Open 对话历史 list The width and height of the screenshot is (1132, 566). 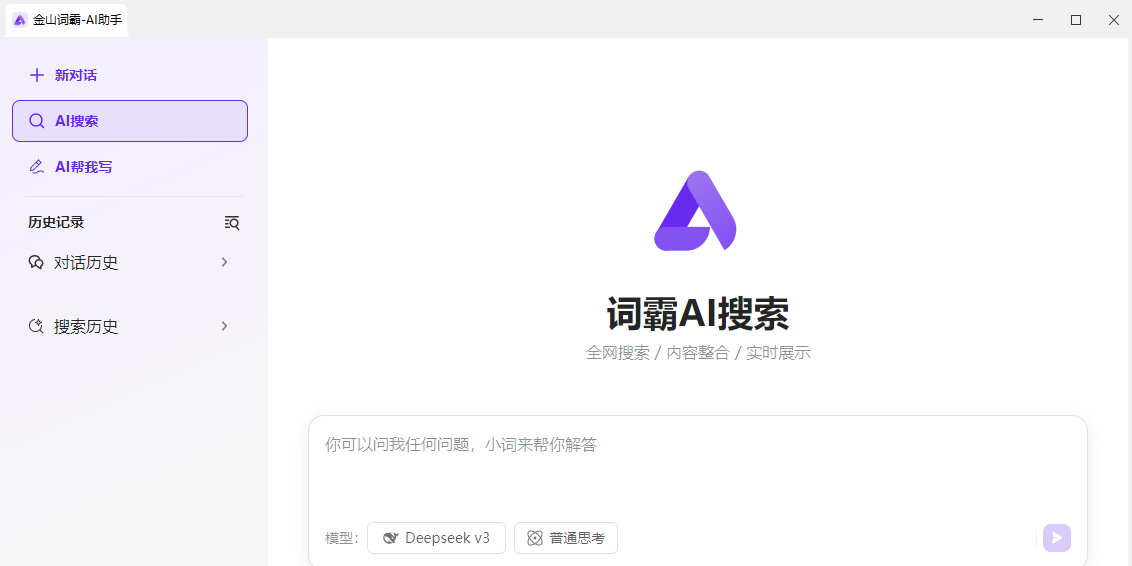130,263
